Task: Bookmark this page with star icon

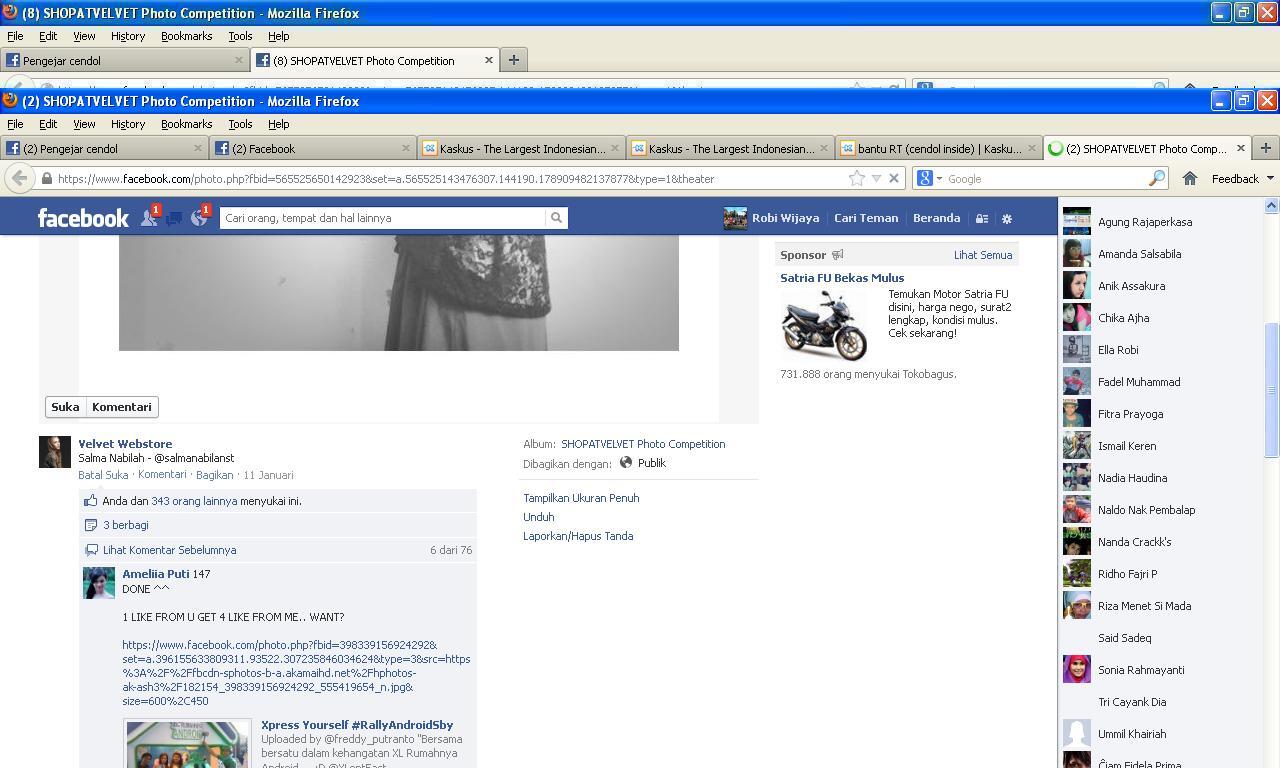Action: click(x=857, y=178)
